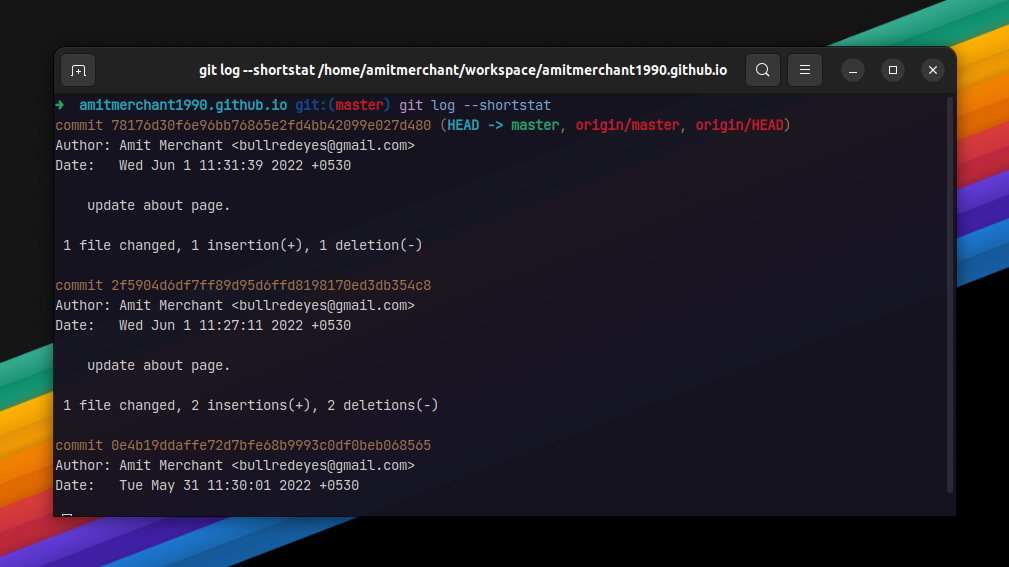Open the terminal search icon
The width and height of the screenshot is (1009, 567).
[x=763, y=70]
